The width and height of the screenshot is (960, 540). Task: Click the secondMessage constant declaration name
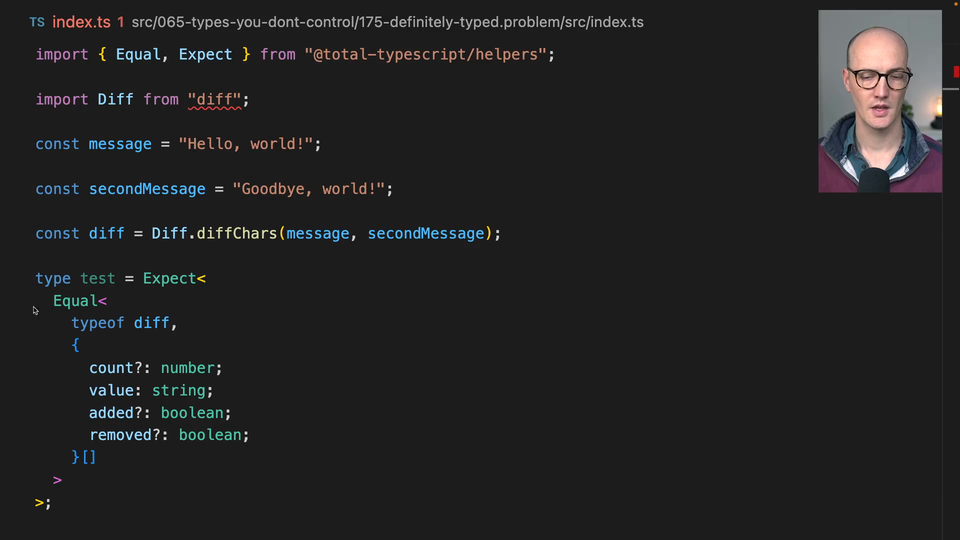pos(147,189)
